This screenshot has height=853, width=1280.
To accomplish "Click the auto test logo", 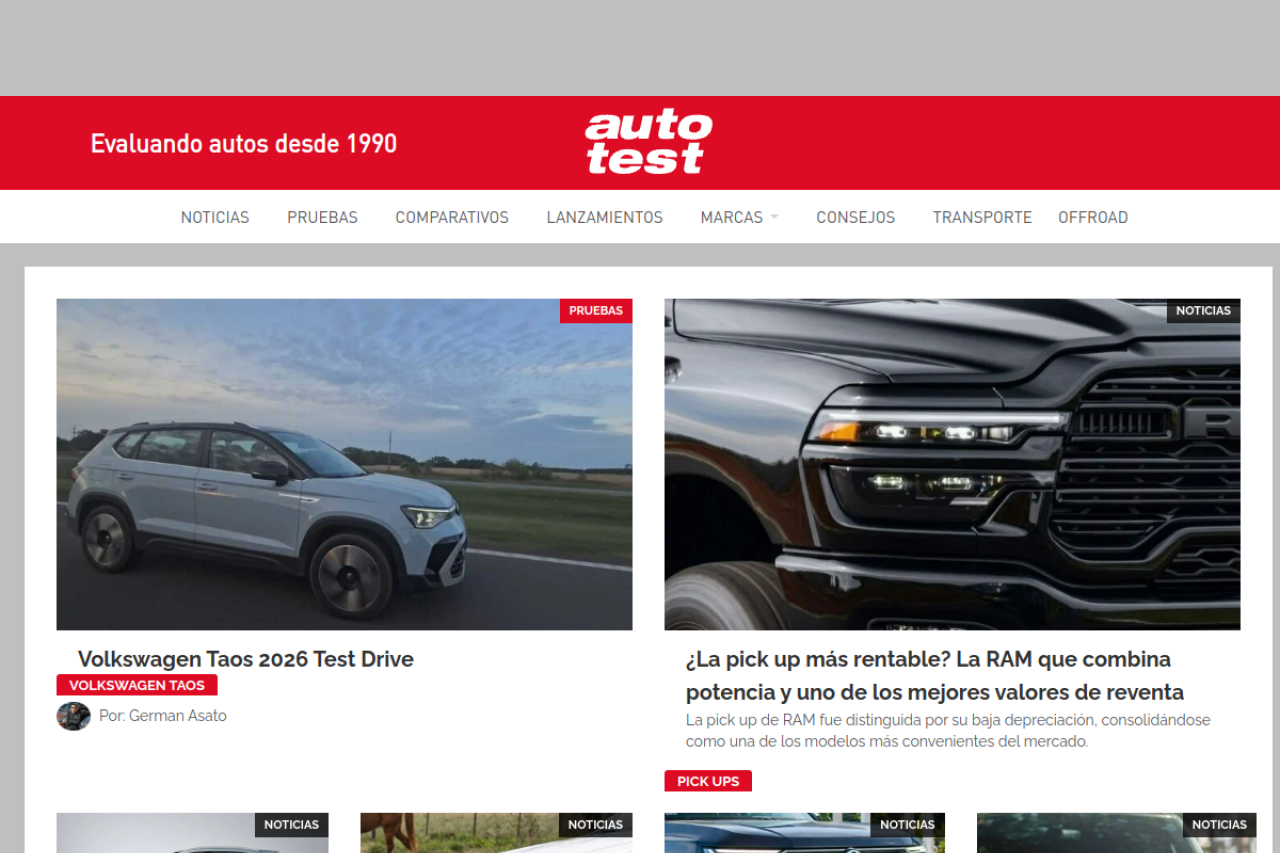I will 648,143.
